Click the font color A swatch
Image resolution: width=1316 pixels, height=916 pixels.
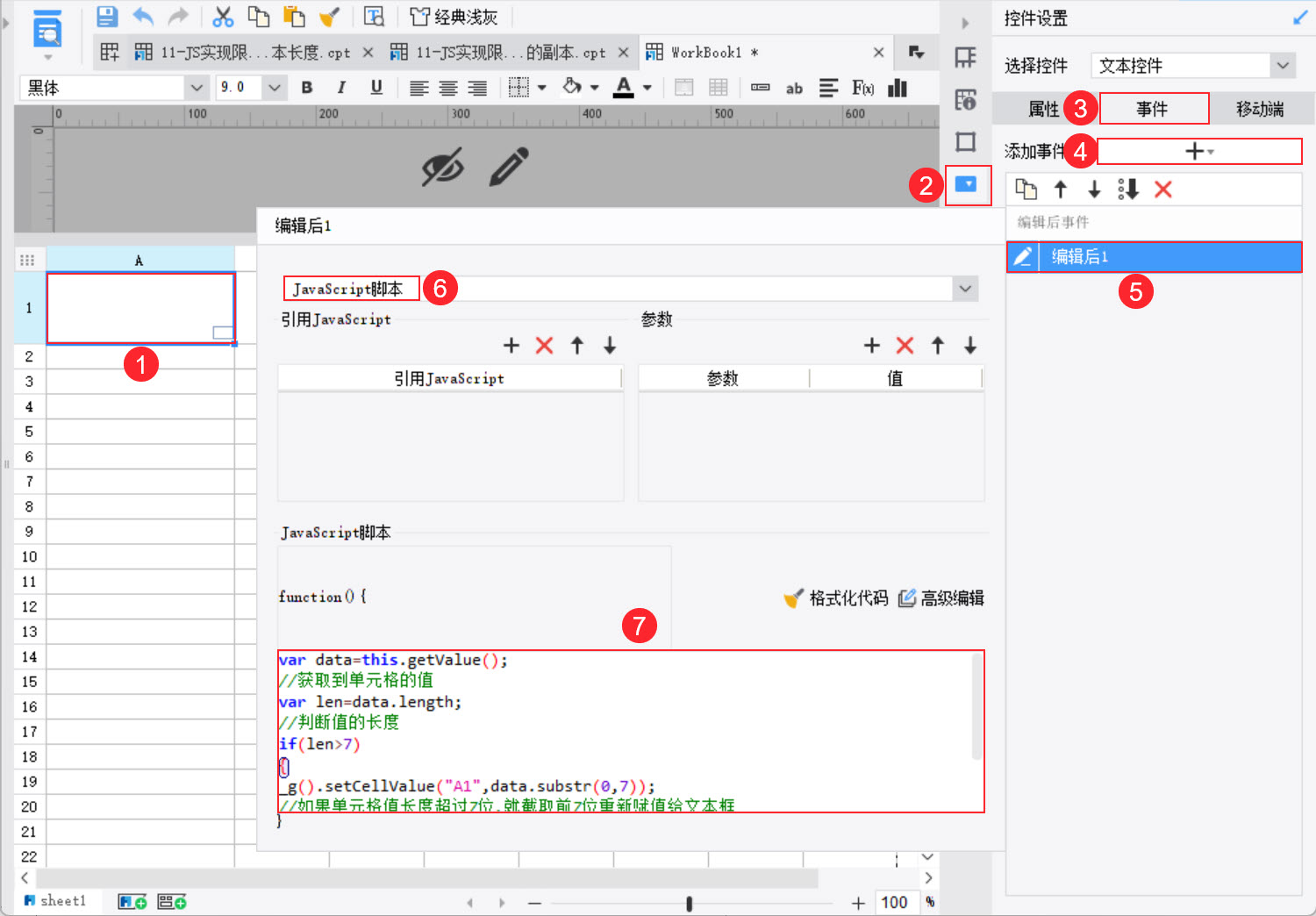[x=624, y=87]
